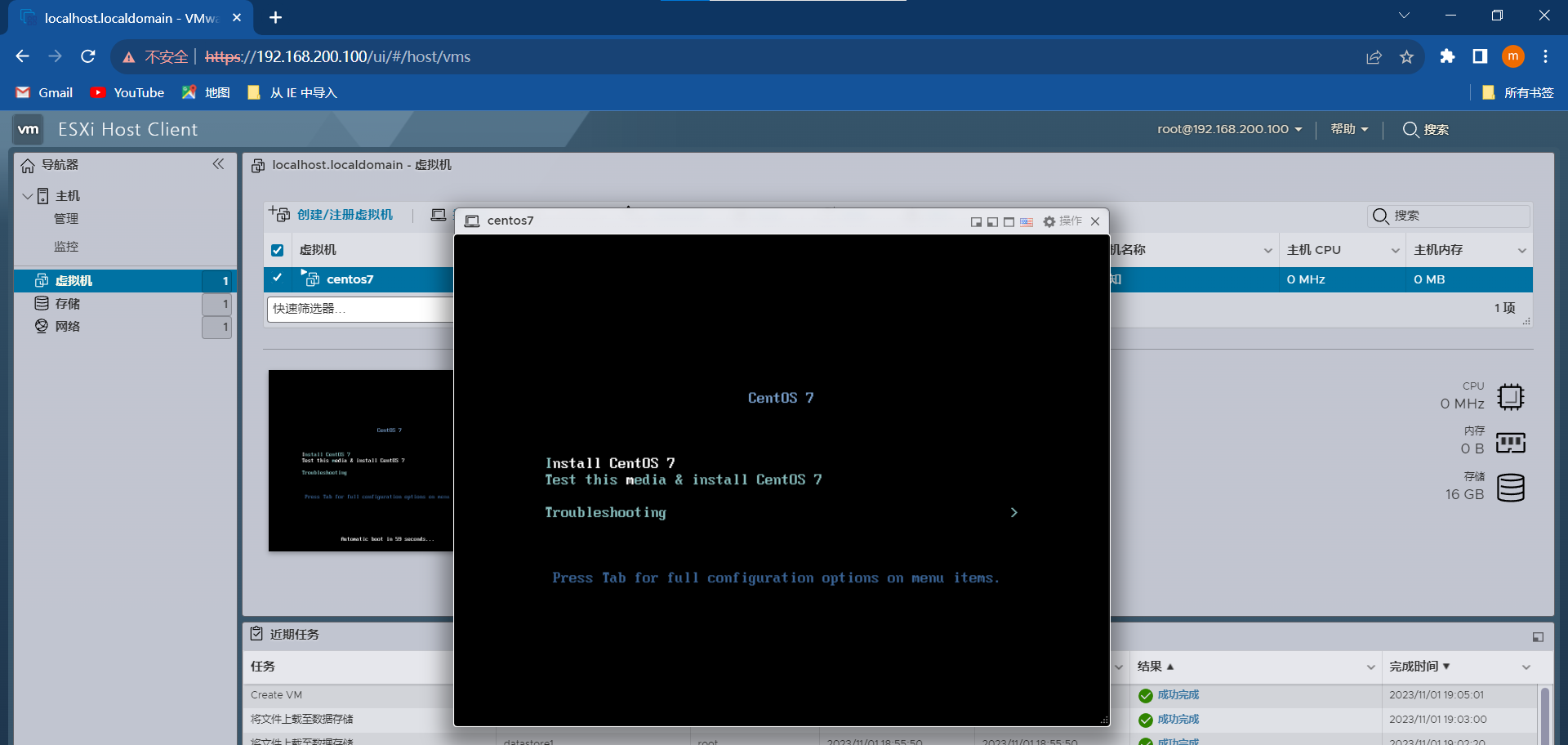Select 管理 under host in navigator
This screenshot has height=745, width=1568.
[x=66, y=219]
